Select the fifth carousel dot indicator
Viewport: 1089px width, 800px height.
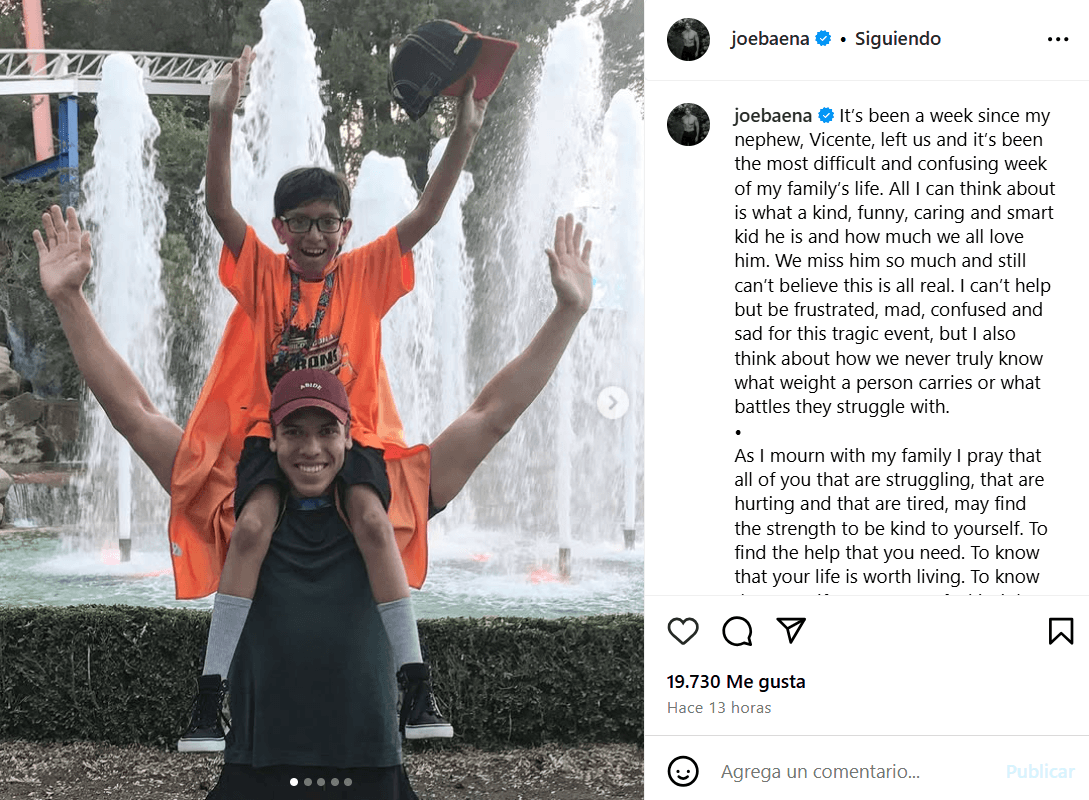(348, 782)
